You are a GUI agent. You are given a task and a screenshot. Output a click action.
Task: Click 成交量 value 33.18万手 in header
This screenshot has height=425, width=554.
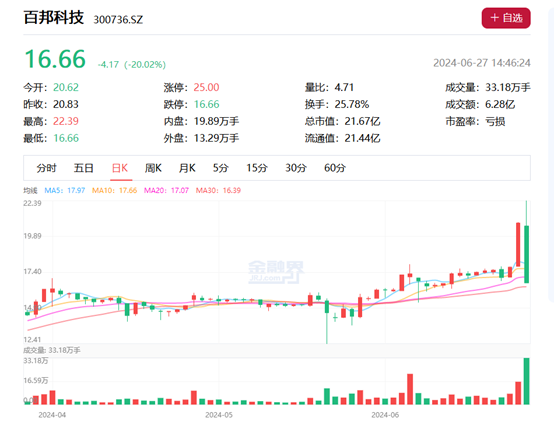click(x=508, y=87)
